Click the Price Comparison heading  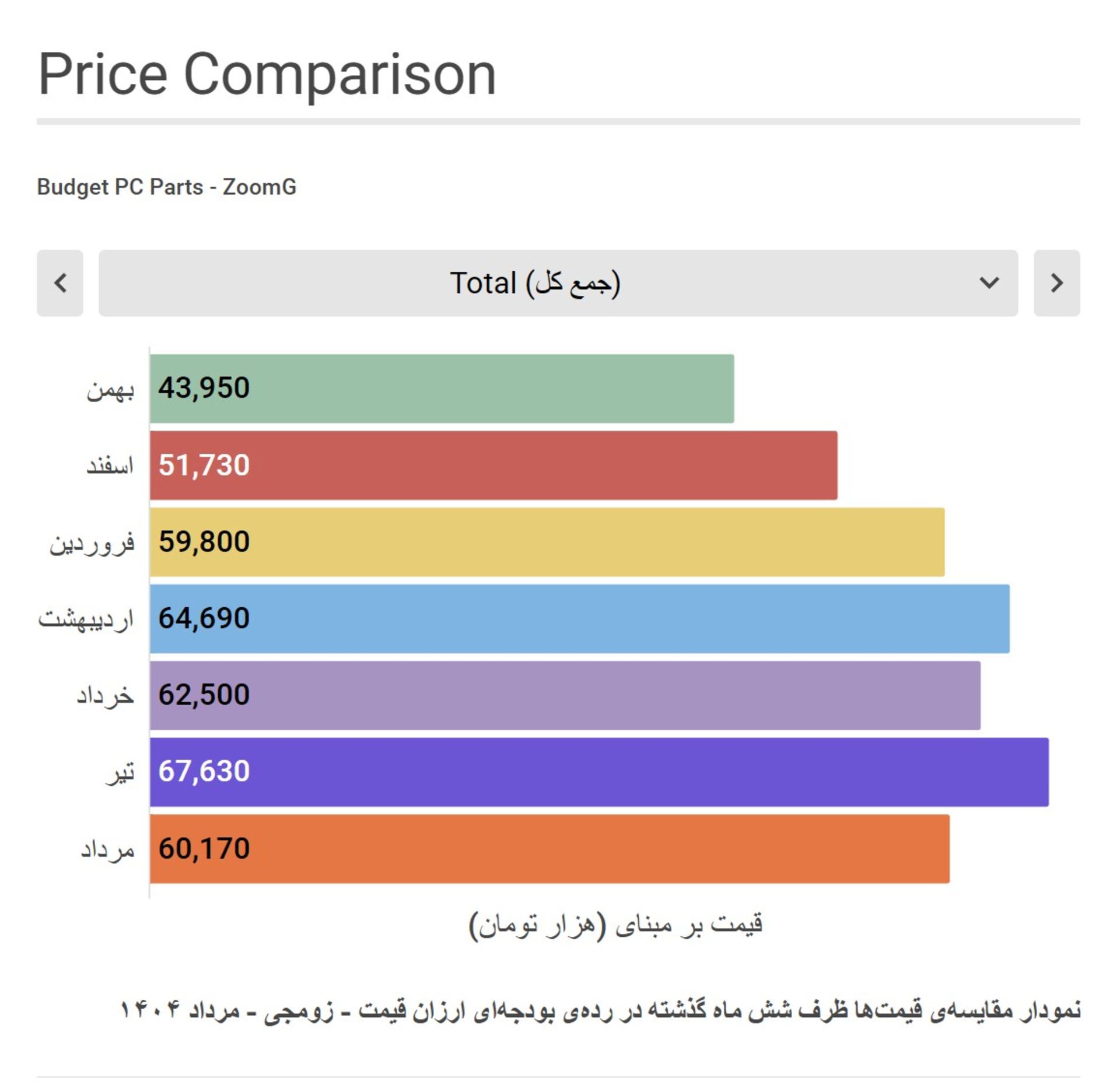click(x=267, y=74)
